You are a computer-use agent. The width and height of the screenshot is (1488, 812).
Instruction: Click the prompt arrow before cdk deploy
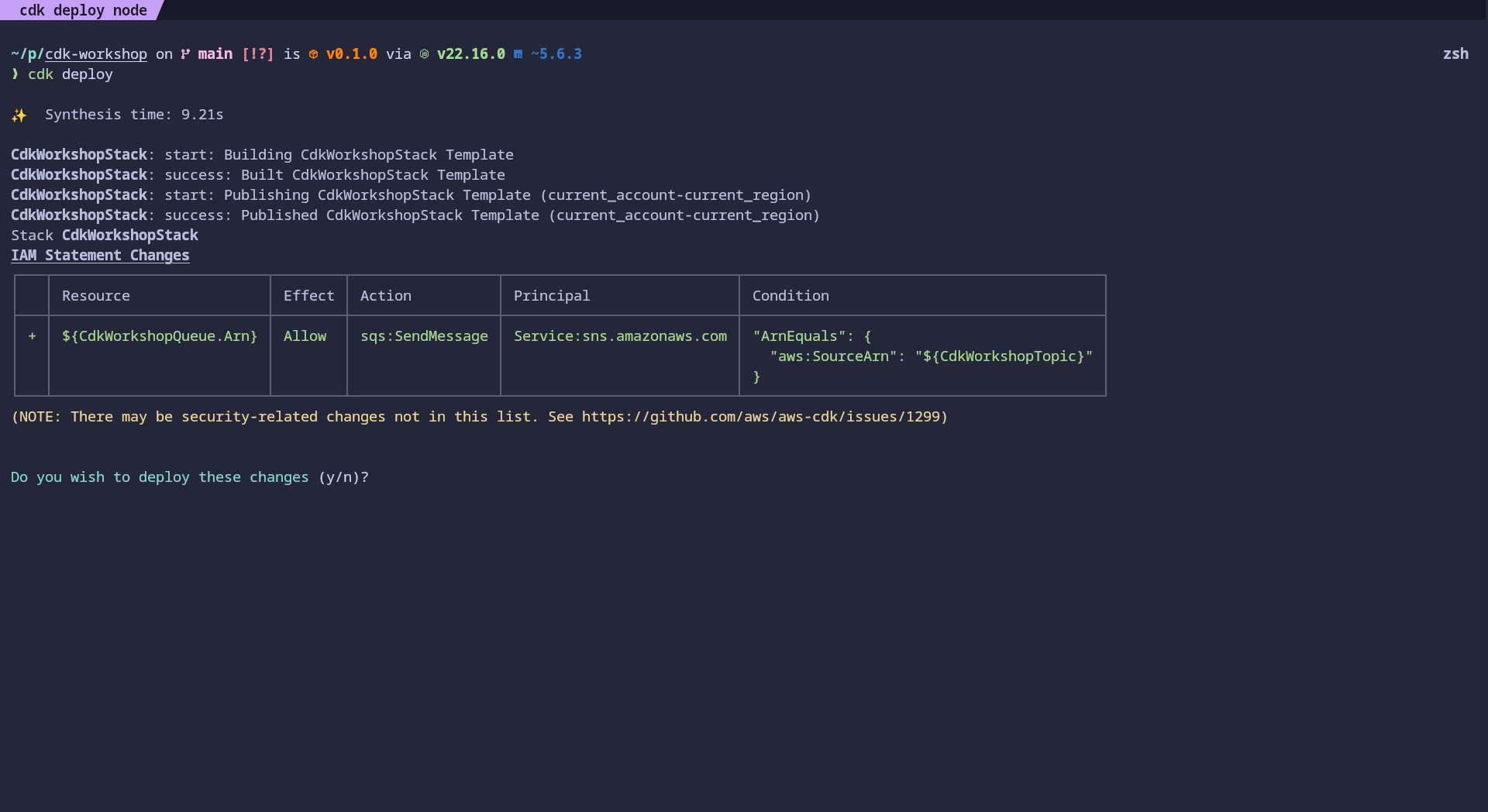click(x=15, y=74)
